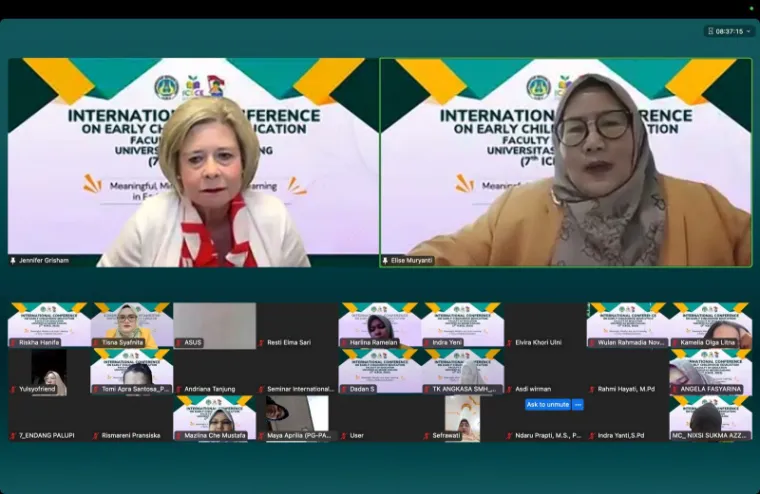This screenshot has width=760, height=494.
Task: Click the pin icon beside Jennifer Grisham's name
Action: 14,260
